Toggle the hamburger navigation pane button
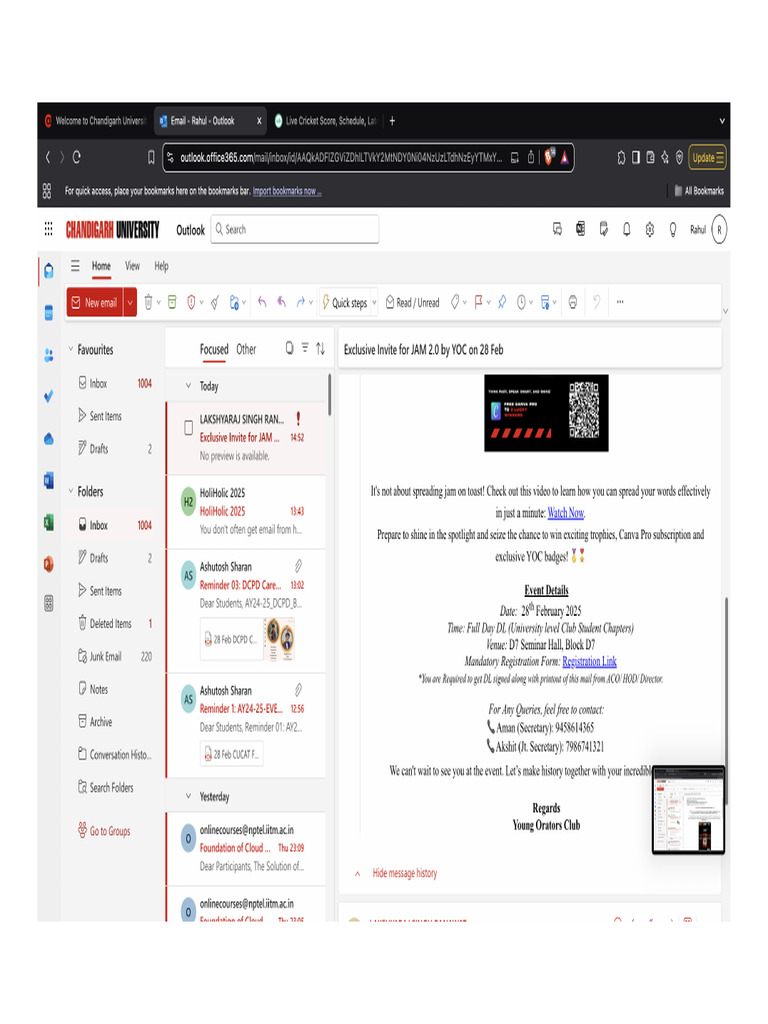Image resolution: width=768 pixels, height=1024 pixels. [75, 266]
